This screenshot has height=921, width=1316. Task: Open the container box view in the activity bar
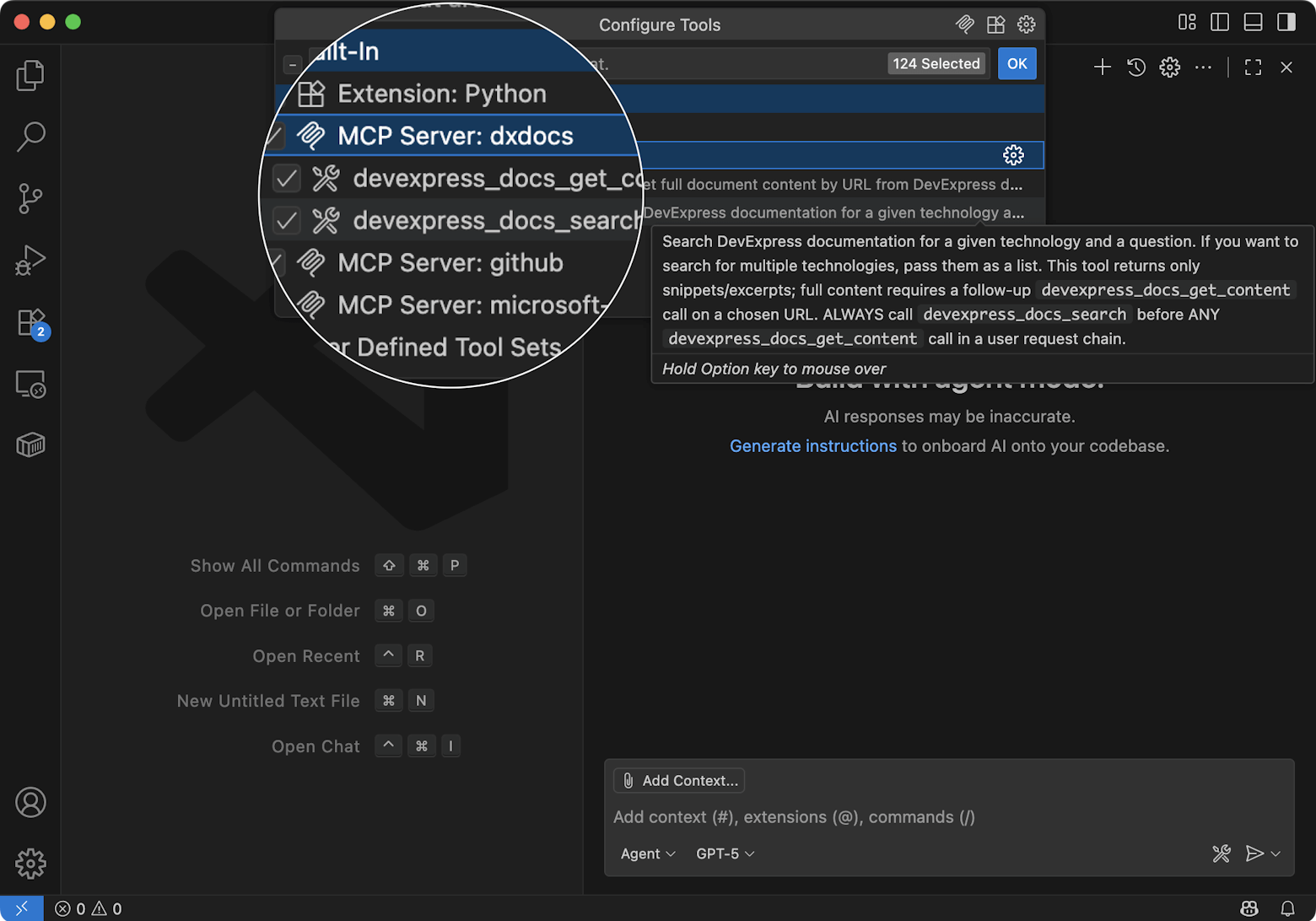(x=30, y=444)
